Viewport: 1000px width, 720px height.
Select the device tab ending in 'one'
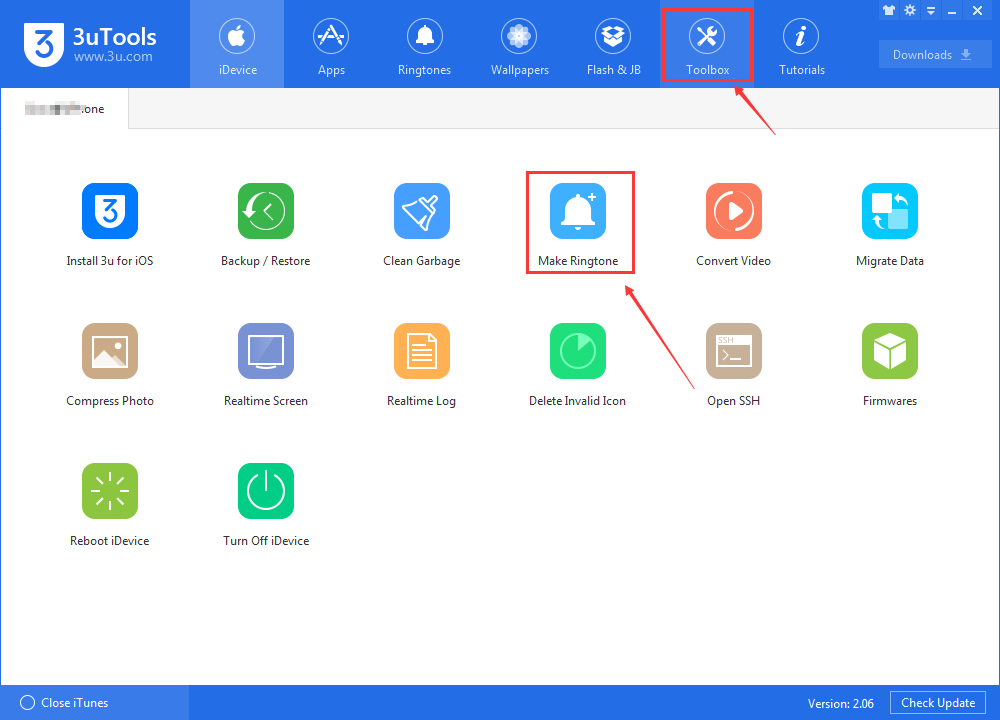point(64,109)
